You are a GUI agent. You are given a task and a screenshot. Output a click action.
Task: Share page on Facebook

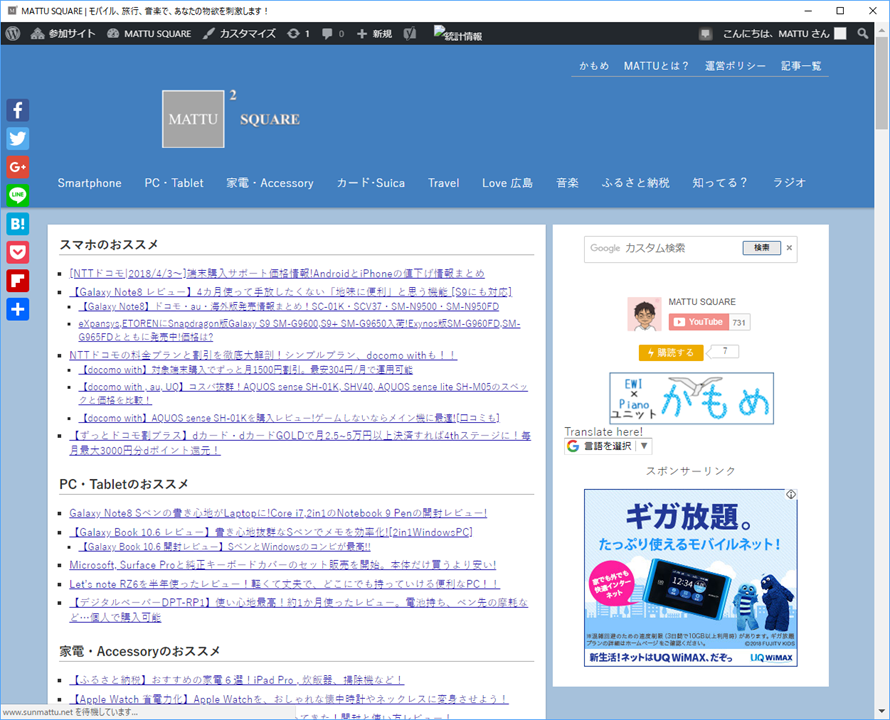click(18, 110)
